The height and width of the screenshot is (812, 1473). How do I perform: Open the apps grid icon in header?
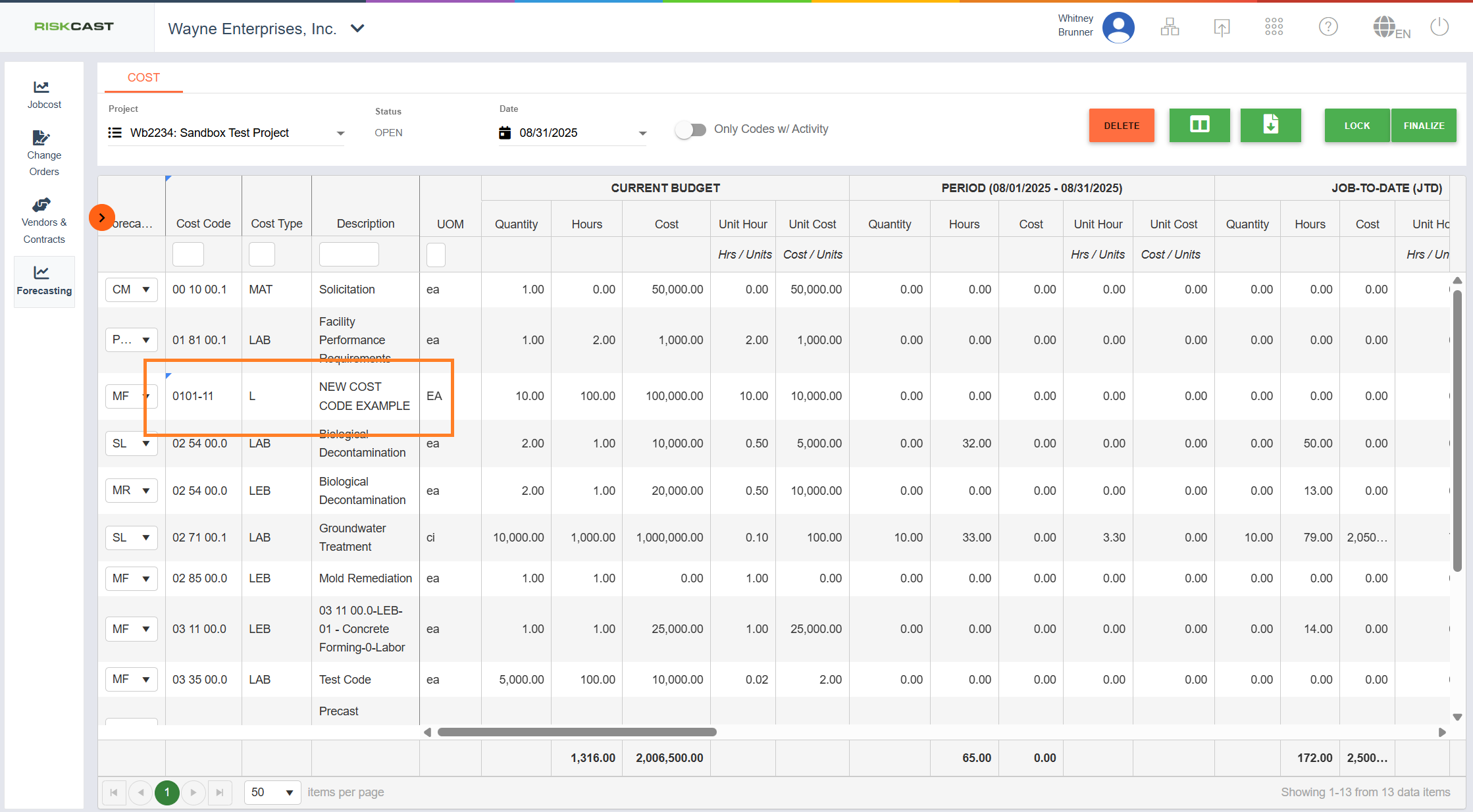tap(1274, 27)
